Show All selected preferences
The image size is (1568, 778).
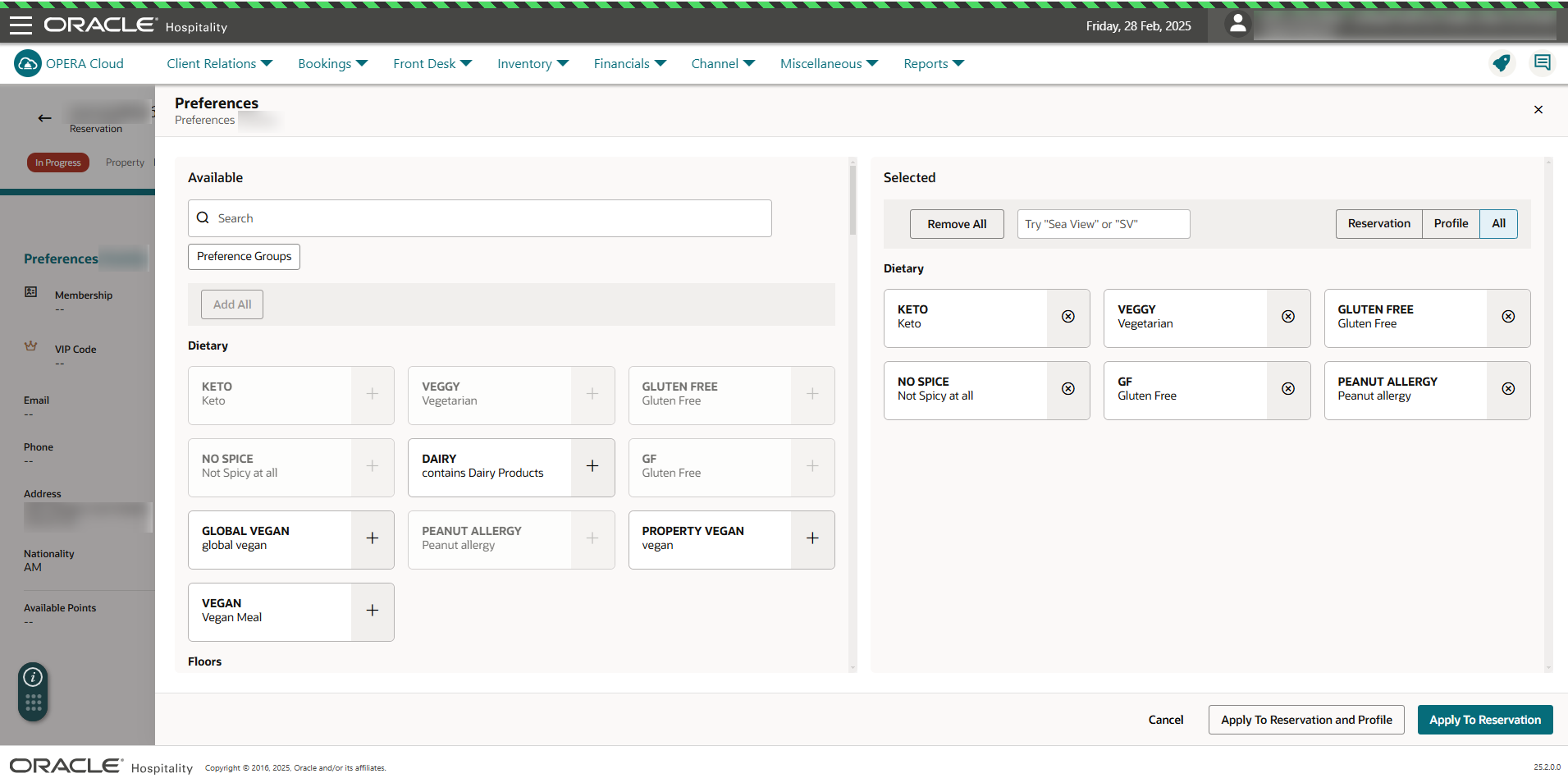click(x=1498, y=224)
